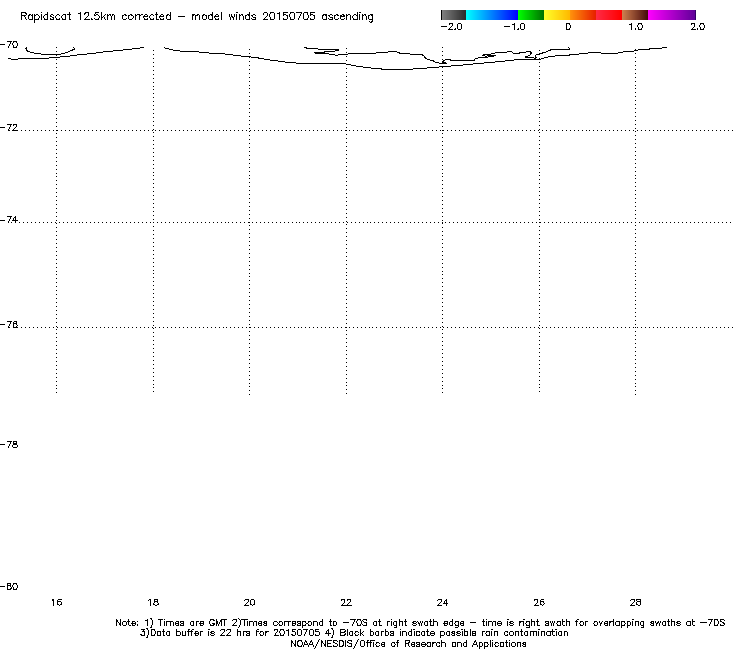
Task: Click the data buffer note line
Action: coord(354,633)
